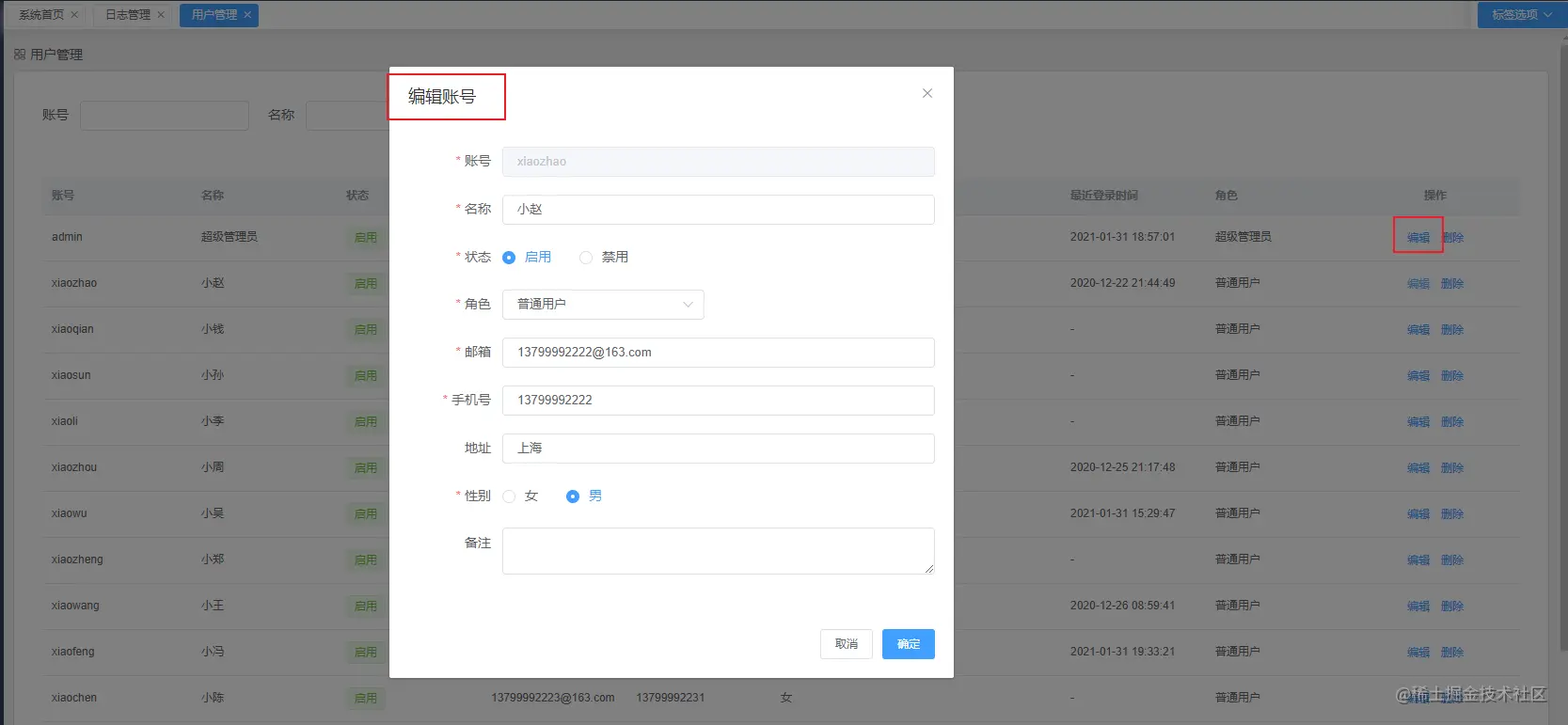The height and width of the screenshot is (725, 1568).
Task: Choose 男 gender radio option
Action: coord(573,496)
